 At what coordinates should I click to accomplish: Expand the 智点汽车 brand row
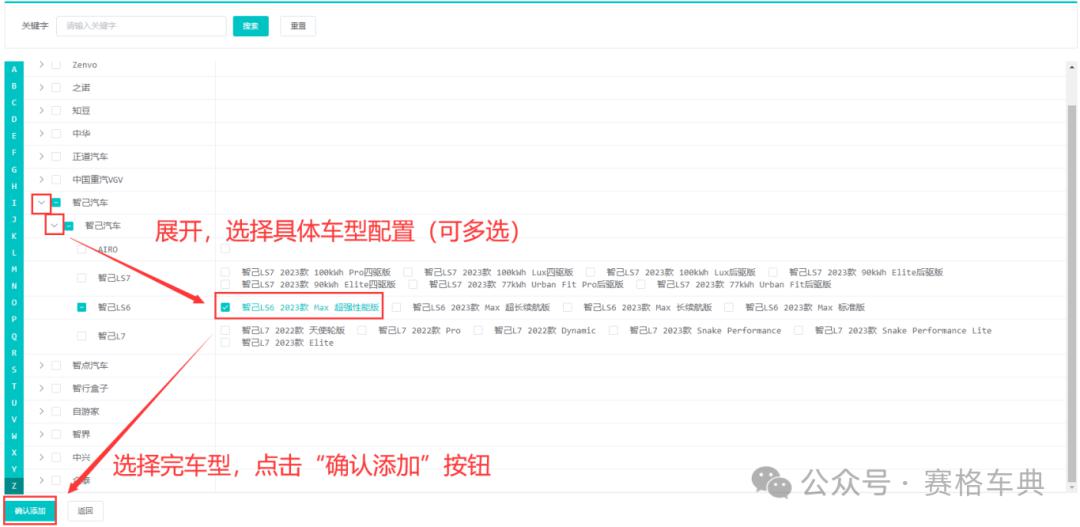click(41, 365)
